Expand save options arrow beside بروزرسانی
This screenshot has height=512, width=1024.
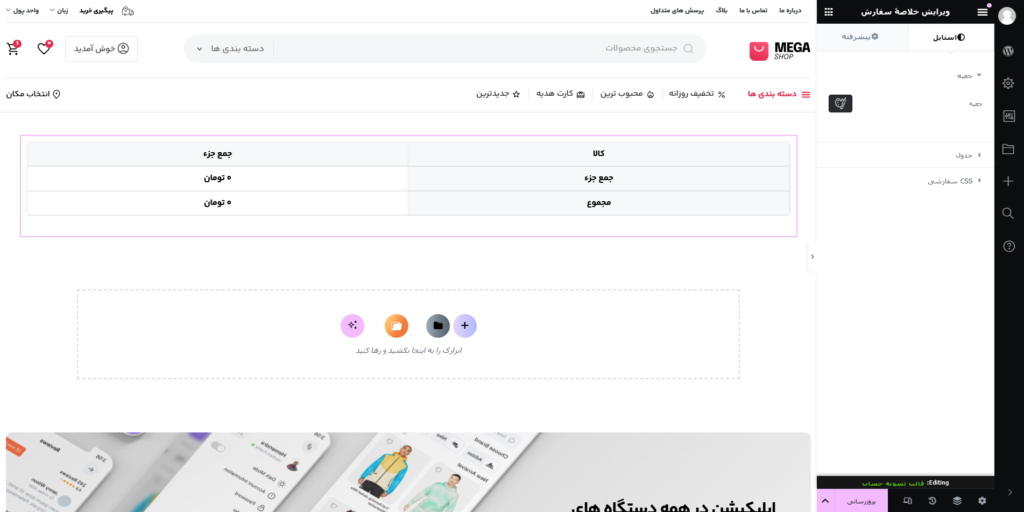[825, 500]
